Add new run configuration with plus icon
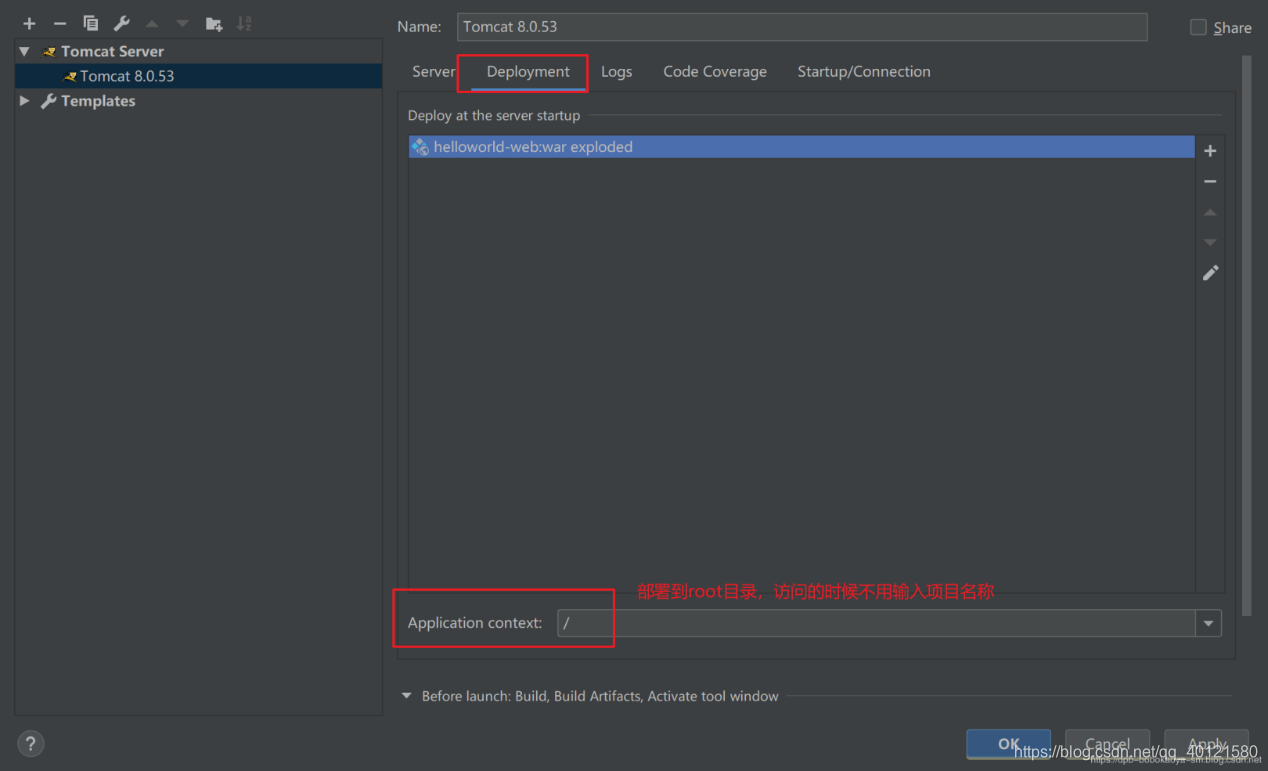1268x771 pixels. (29, 23)
